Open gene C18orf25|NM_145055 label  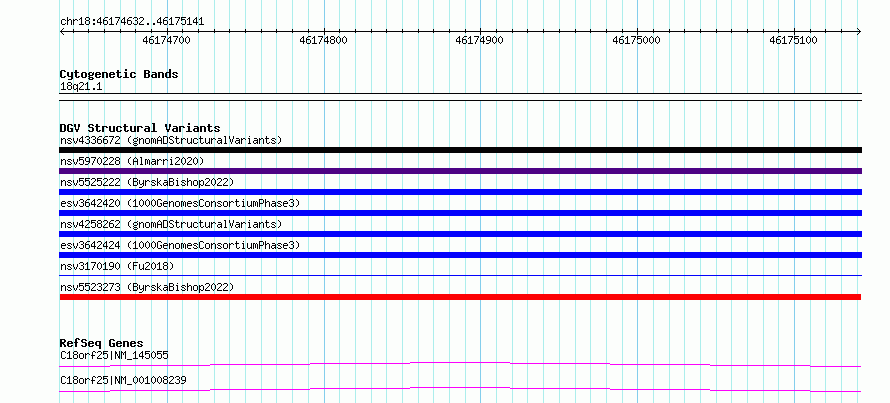[x=114, y=355]
